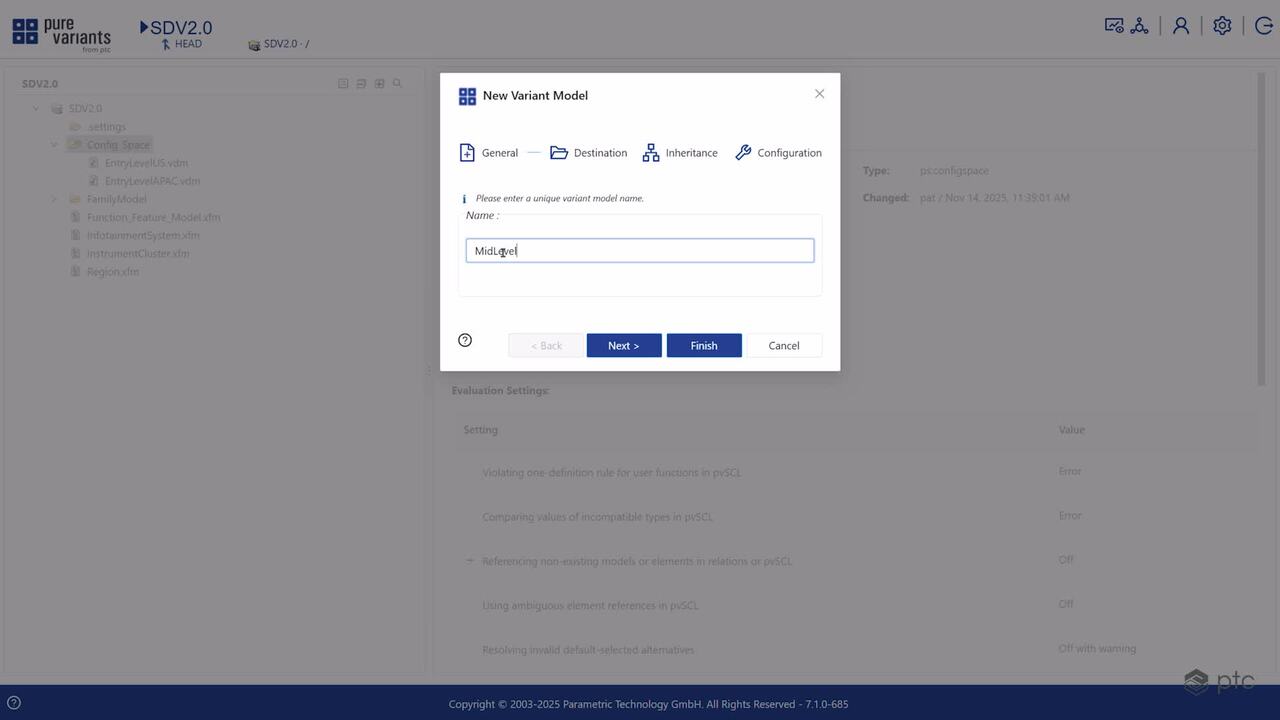Expand the FamilyModel folder
The image size is (1280, 720).
click(54, 199)
